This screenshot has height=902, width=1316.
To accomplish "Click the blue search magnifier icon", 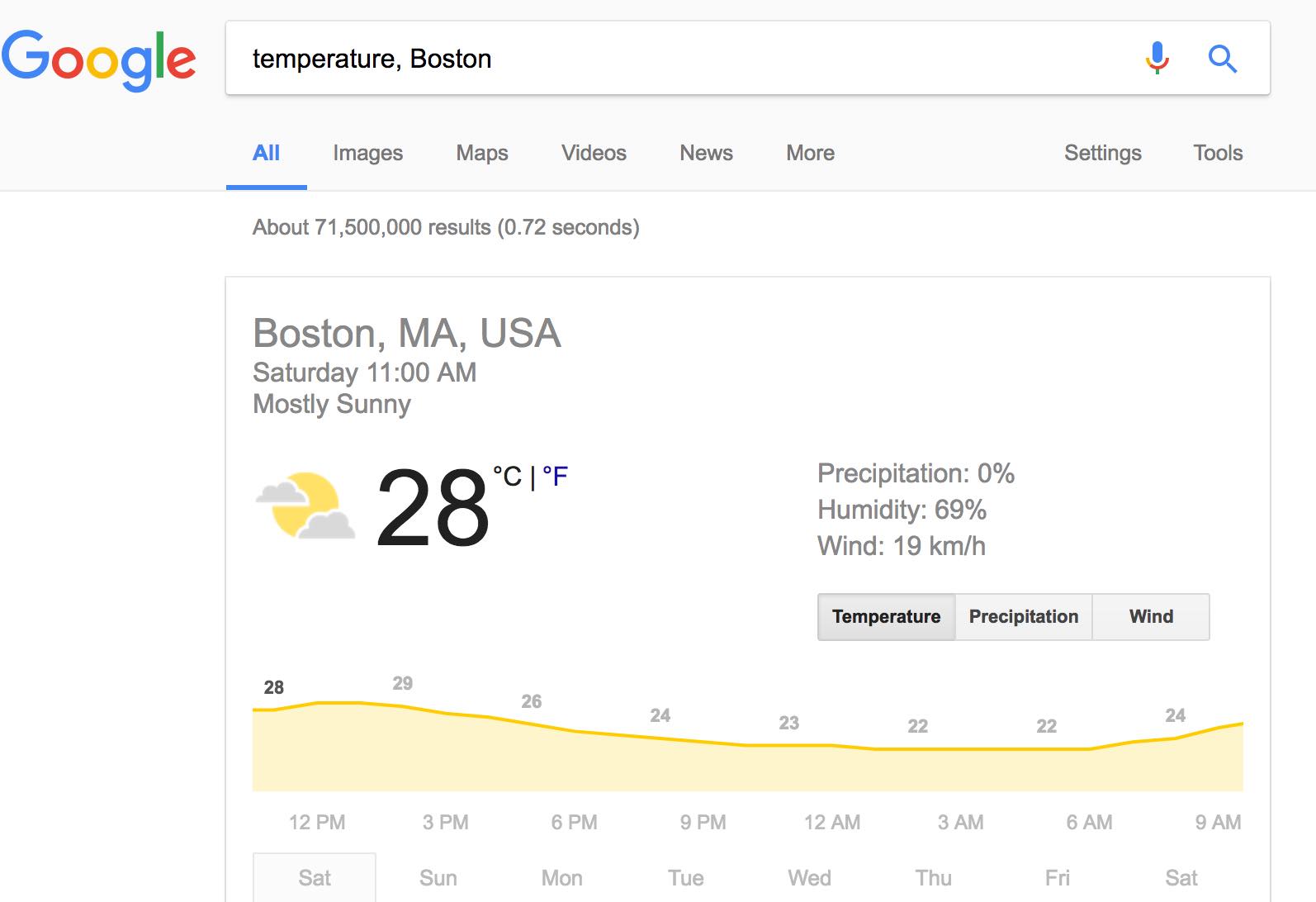I will (1222, 59).
